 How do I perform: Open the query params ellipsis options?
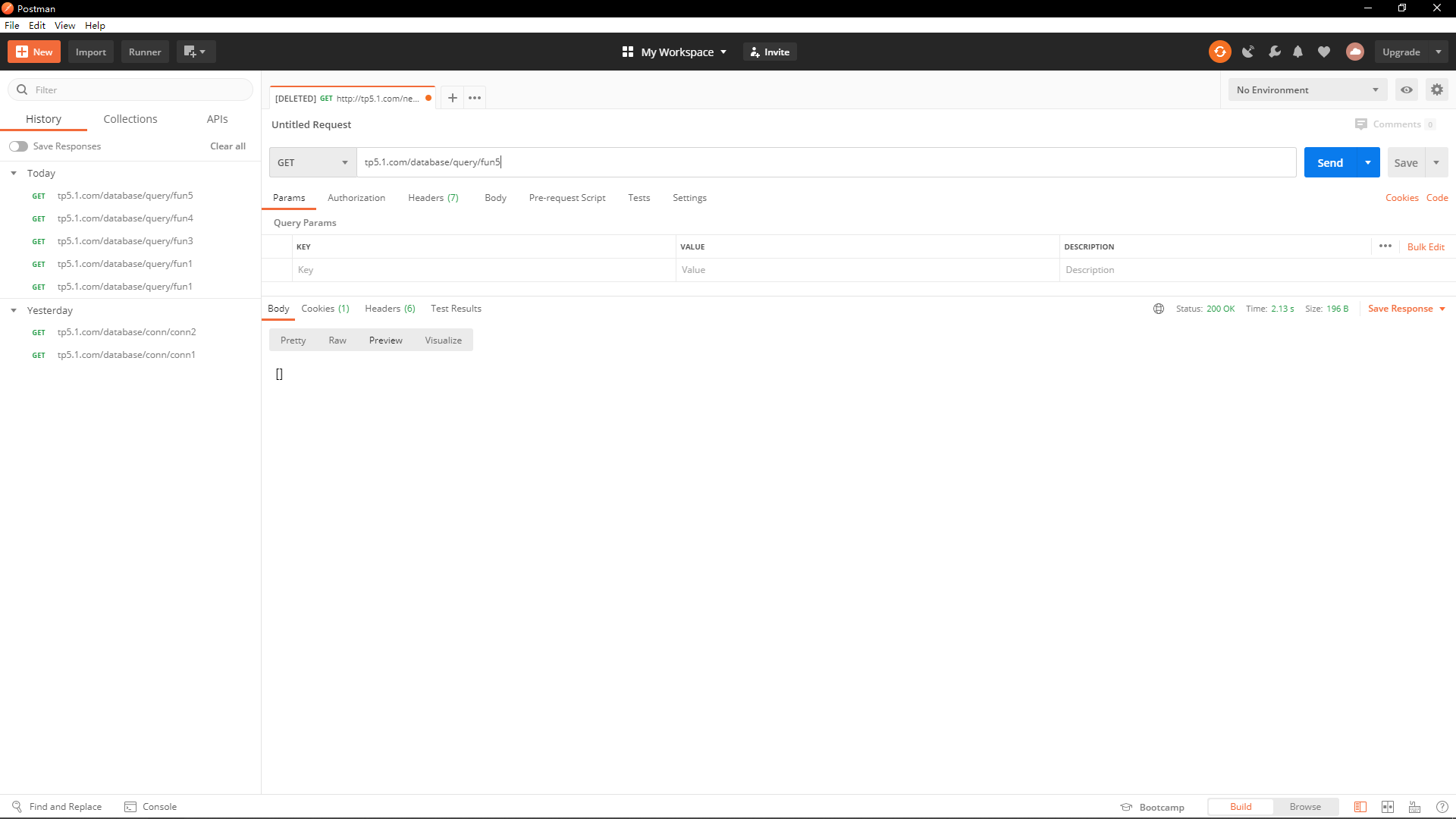point(1385,246)
